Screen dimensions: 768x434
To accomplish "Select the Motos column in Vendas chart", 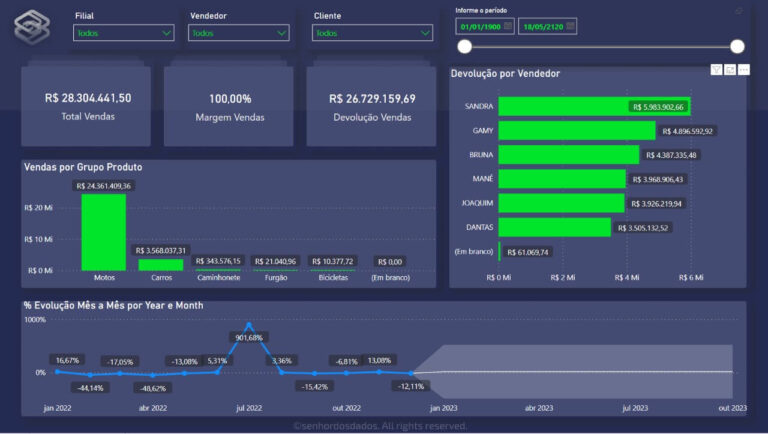I will [x=104, y=232].
